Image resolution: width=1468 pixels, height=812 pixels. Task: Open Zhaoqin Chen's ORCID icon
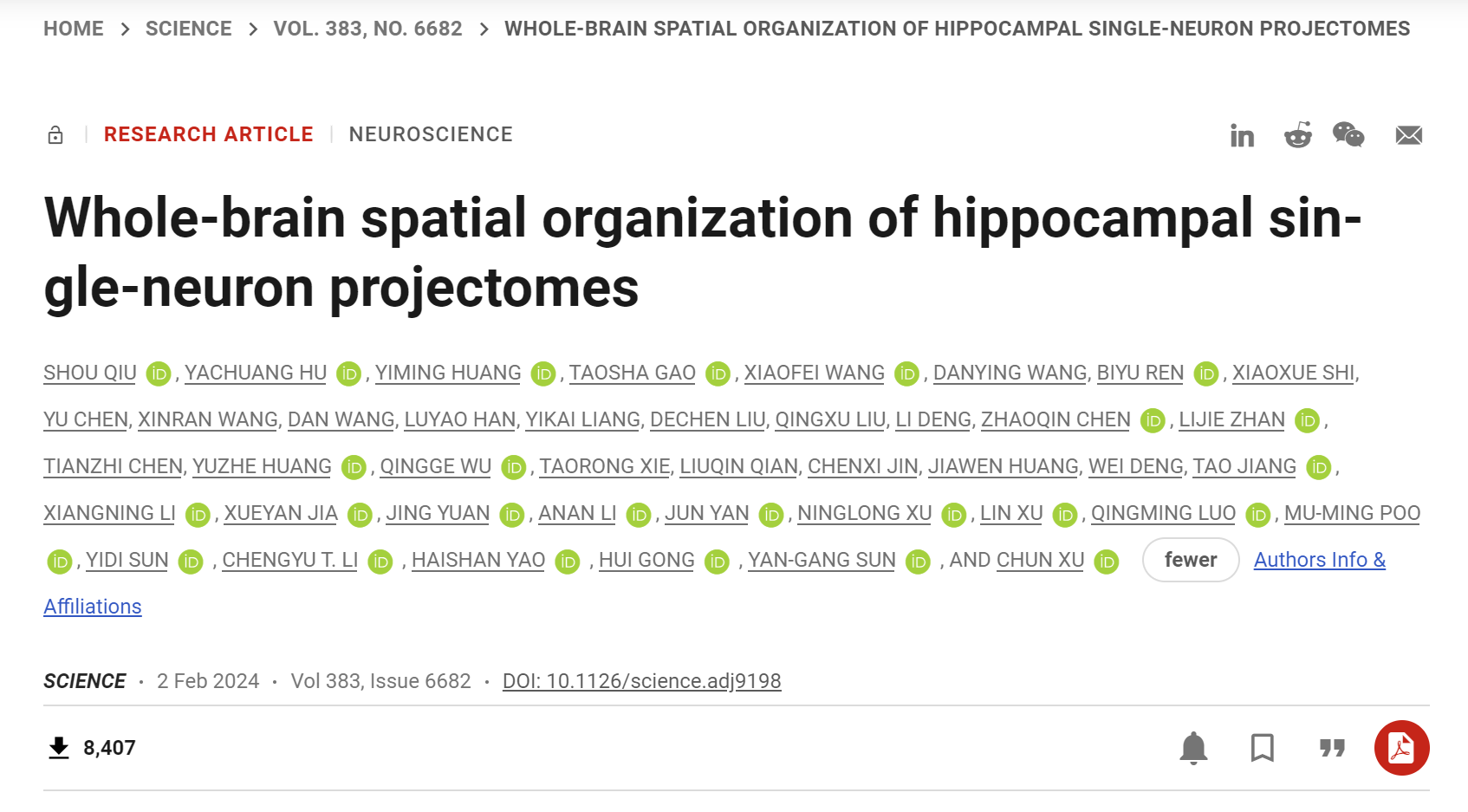tap(1153, 420)
